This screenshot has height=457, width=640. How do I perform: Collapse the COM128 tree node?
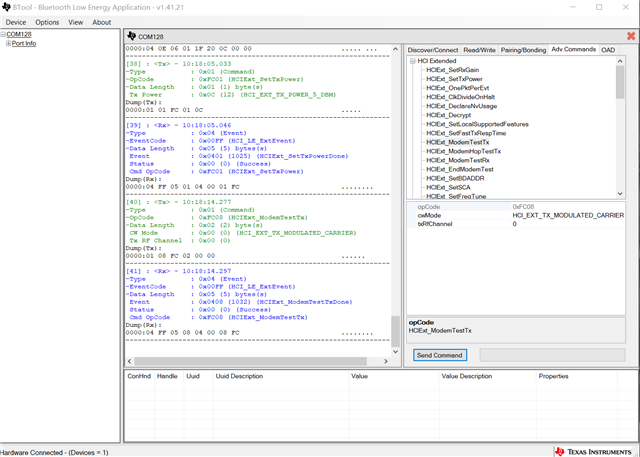3,34
